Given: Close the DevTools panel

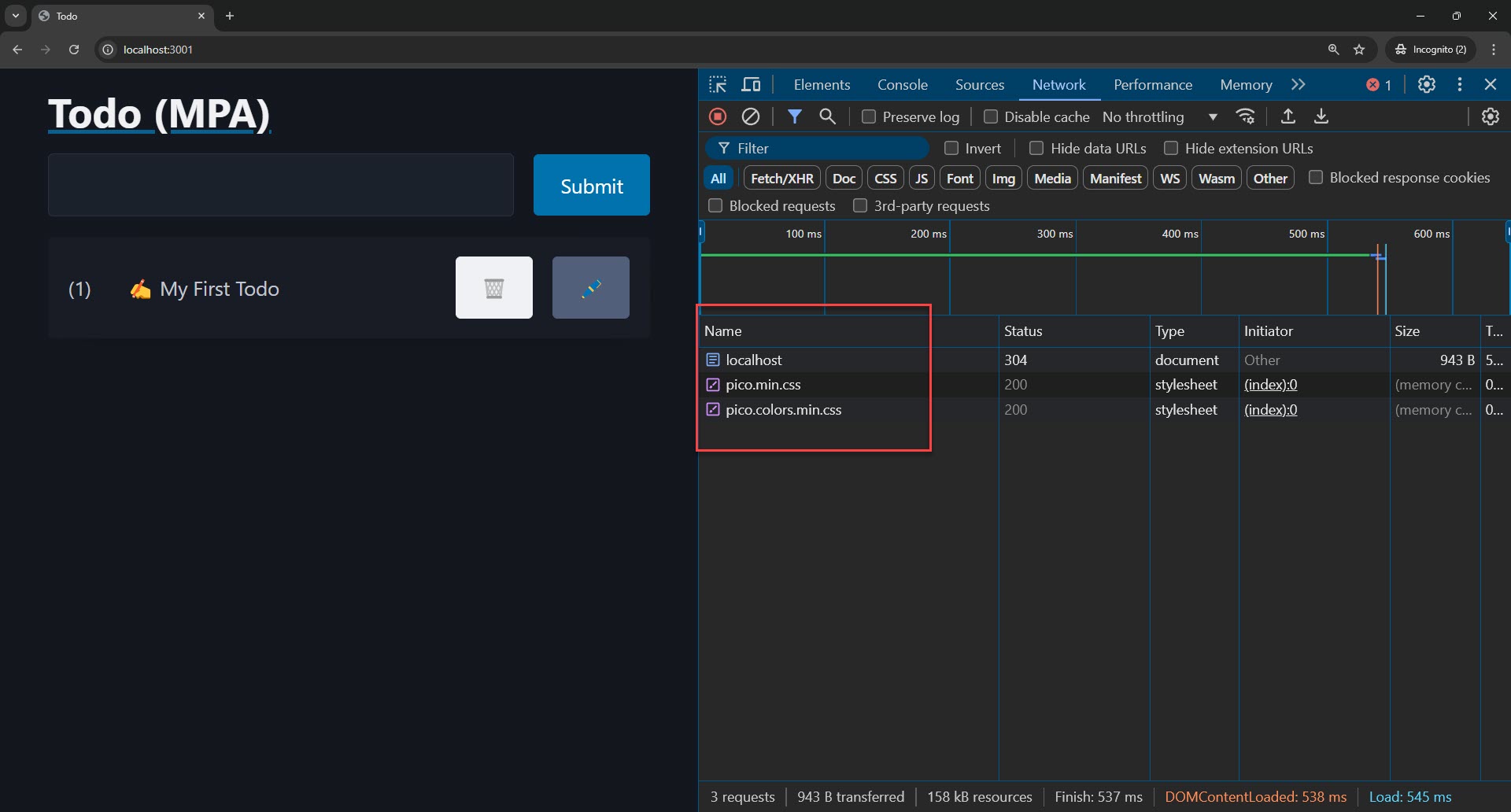Looking at the screenshot, I should (x=1491, y=84).
